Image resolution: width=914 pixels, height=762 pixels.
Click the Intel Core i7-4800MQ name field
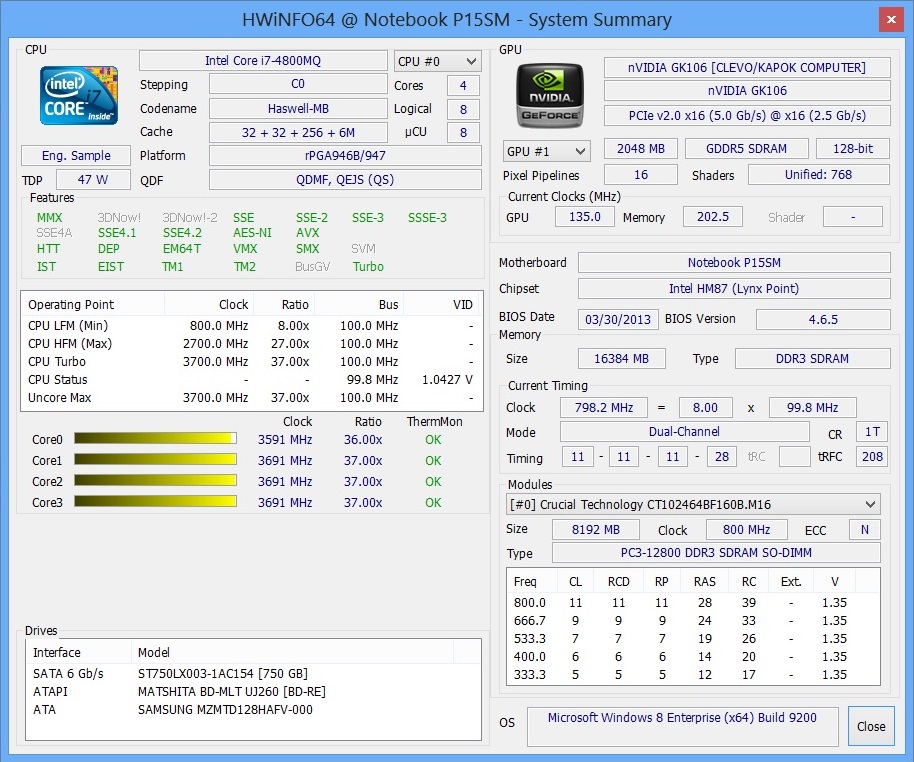coord(263,61)
